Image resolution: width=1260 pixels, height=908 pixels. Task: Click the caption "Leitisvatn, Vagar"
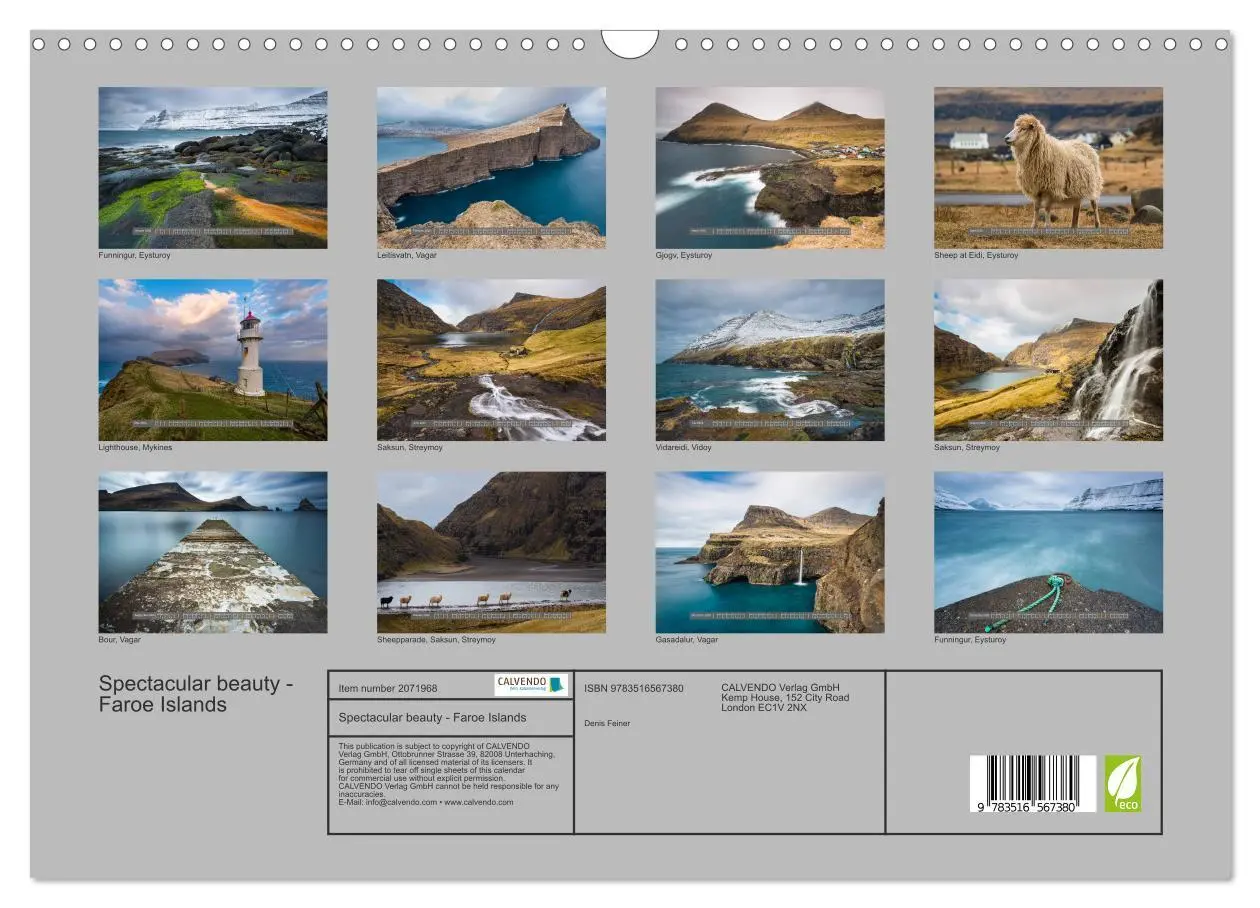[x=407, y=255]
